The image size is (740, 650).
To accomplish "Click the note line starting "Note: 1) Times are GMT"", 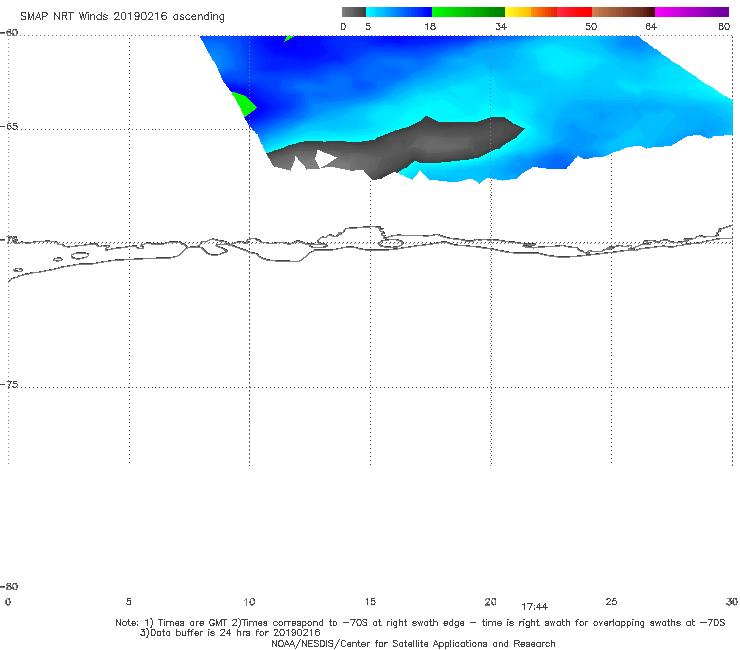I will click(420, 623).
